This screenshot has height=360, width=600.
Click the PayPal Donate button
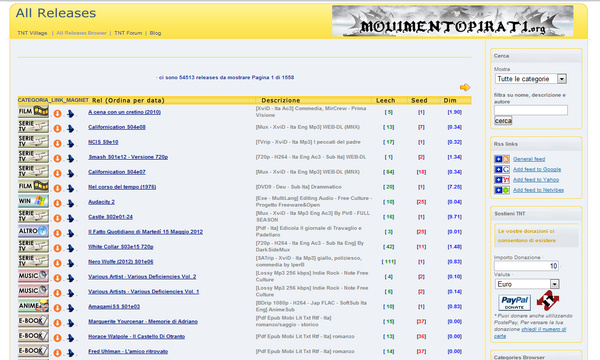coord(515,302)
